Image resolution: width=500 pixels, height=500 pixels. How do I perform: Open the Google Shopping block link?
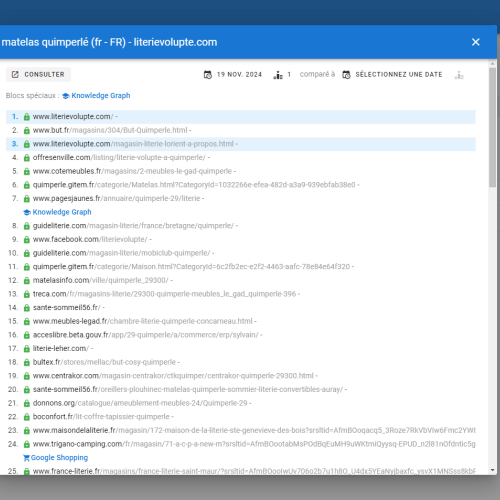tap(59, 458)
